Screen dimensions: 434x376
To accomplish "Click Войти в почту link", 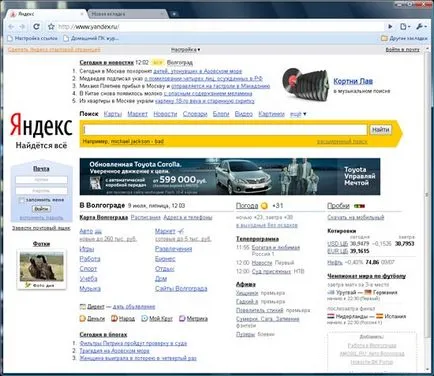I will tap(402, 50).
